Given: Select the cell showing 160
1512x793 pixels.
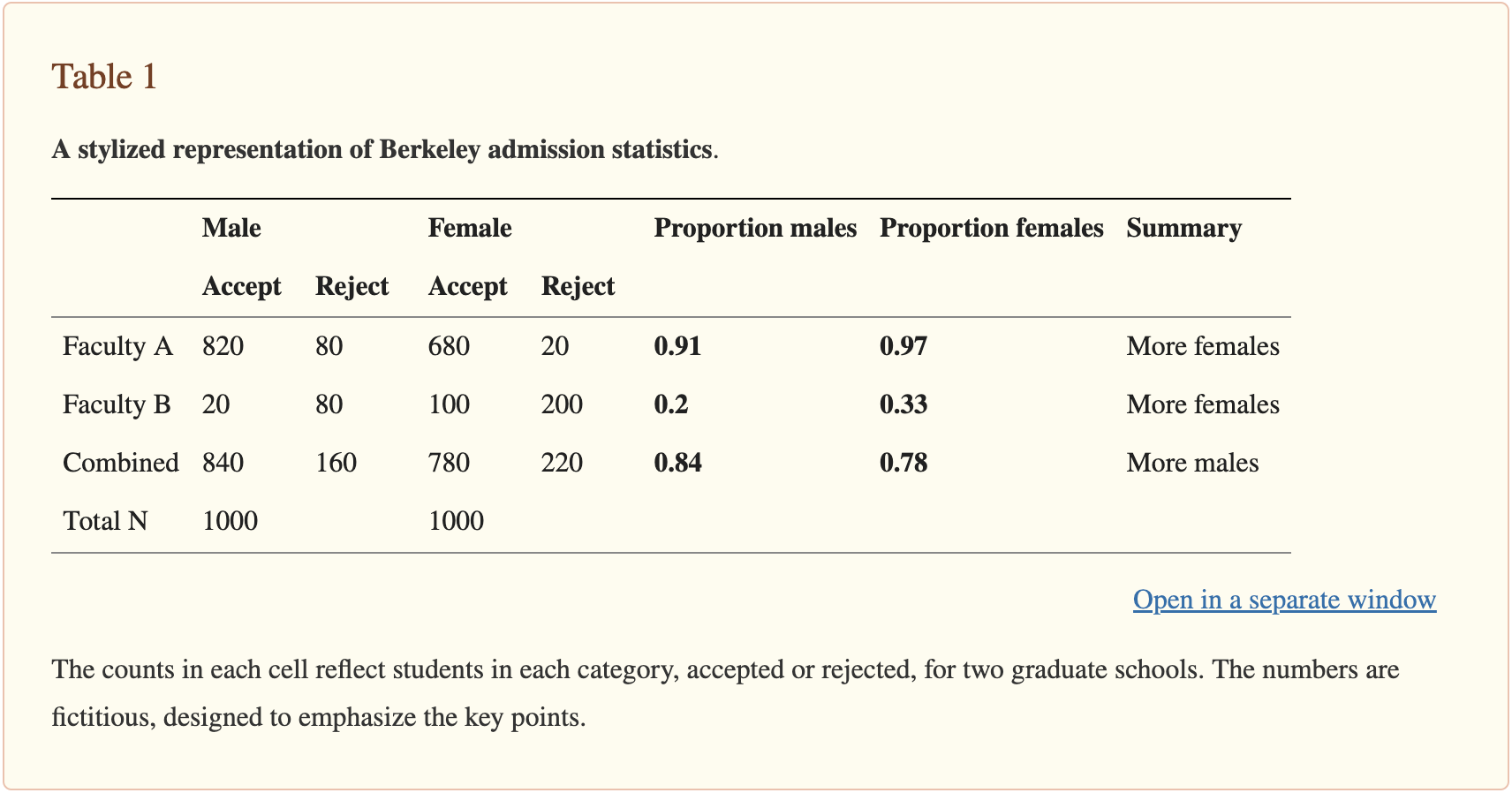Looking at the screenshot, I should click(336, 463).
